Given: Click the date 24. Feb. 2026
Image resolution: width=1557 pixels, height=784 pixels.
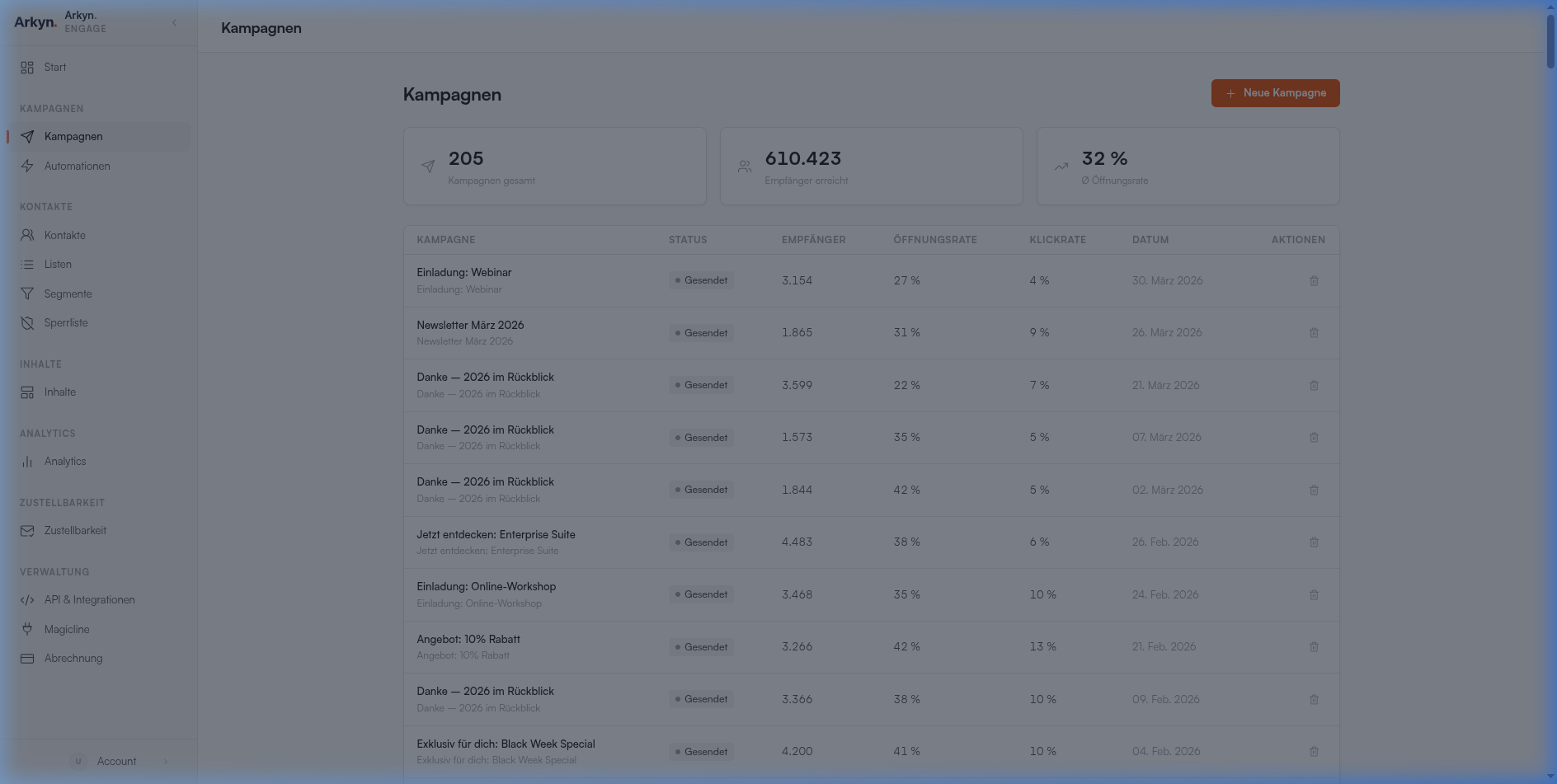Looking at the screenshot, I should (1165, 595).
